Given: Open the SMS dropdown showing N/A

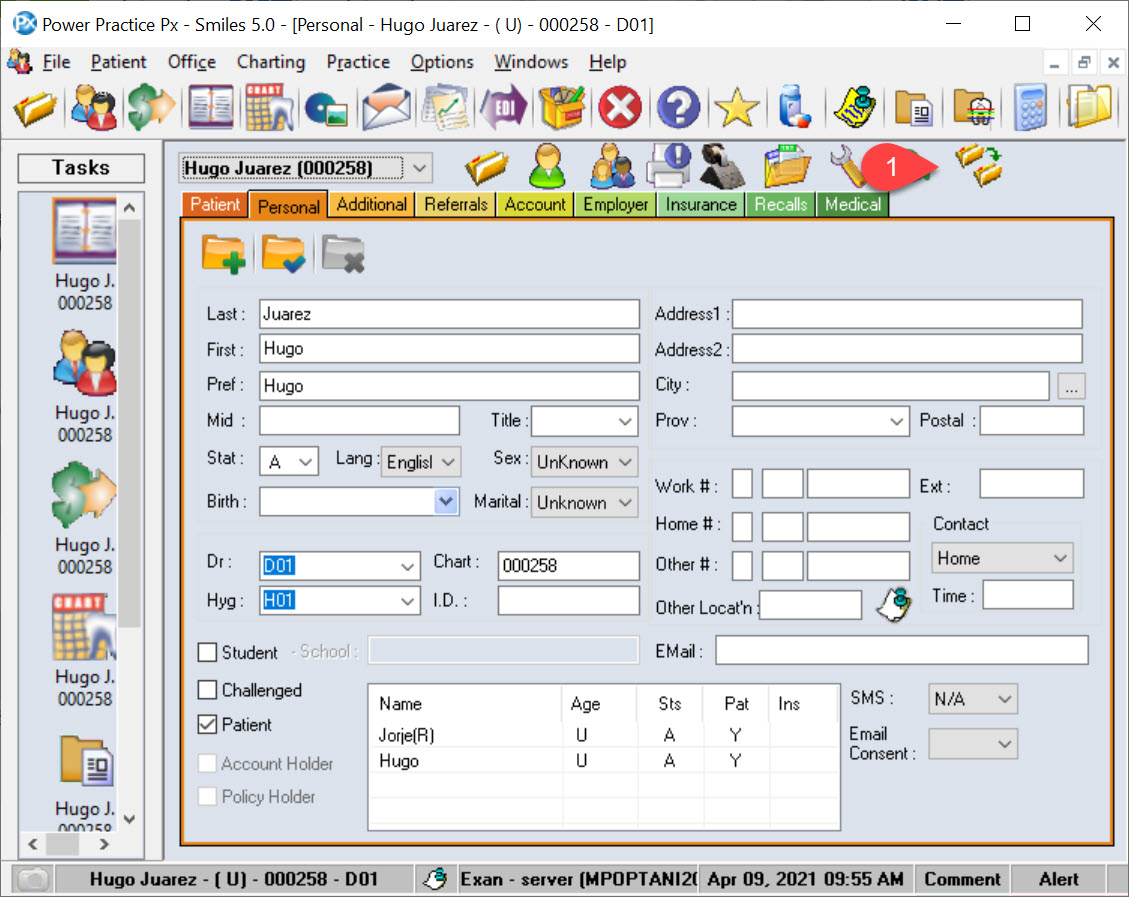Looking at the screenshot, I should [1005, 699].
